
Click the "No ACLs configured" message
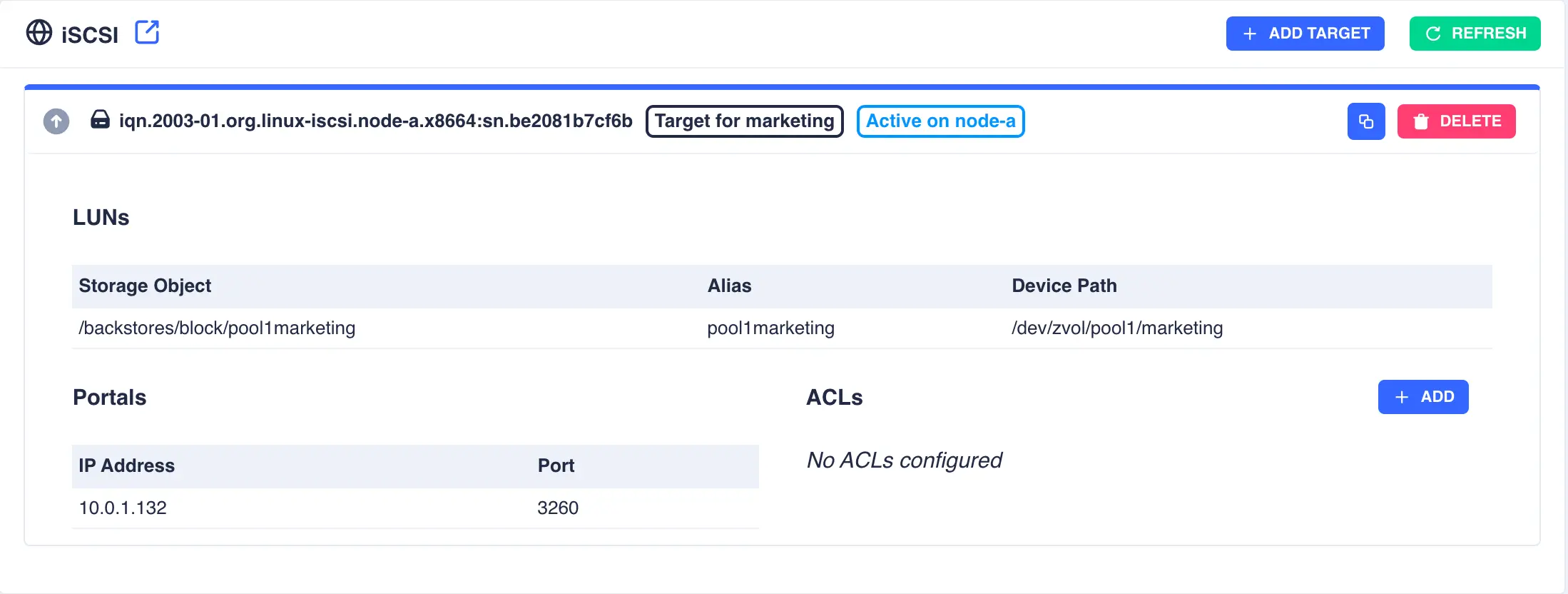click(x=904, y=460)
